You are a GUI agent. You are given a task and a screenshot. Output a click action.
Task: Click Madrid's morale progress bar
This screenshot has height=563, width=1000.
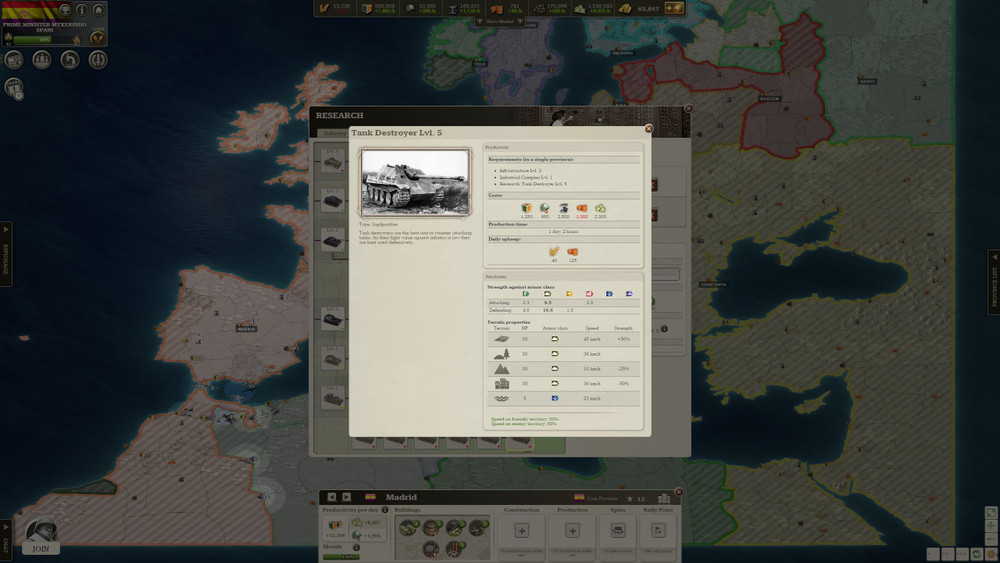click(x=341, y=557)
